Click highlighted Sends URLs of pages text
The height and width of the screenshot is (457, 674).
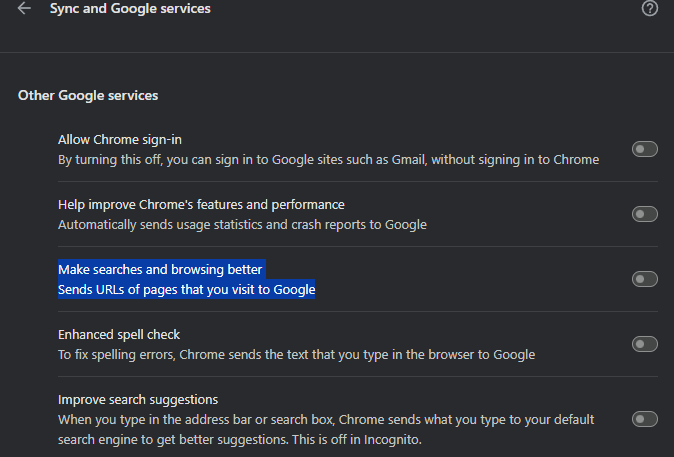pyautogui.click(x=186, y=289)
